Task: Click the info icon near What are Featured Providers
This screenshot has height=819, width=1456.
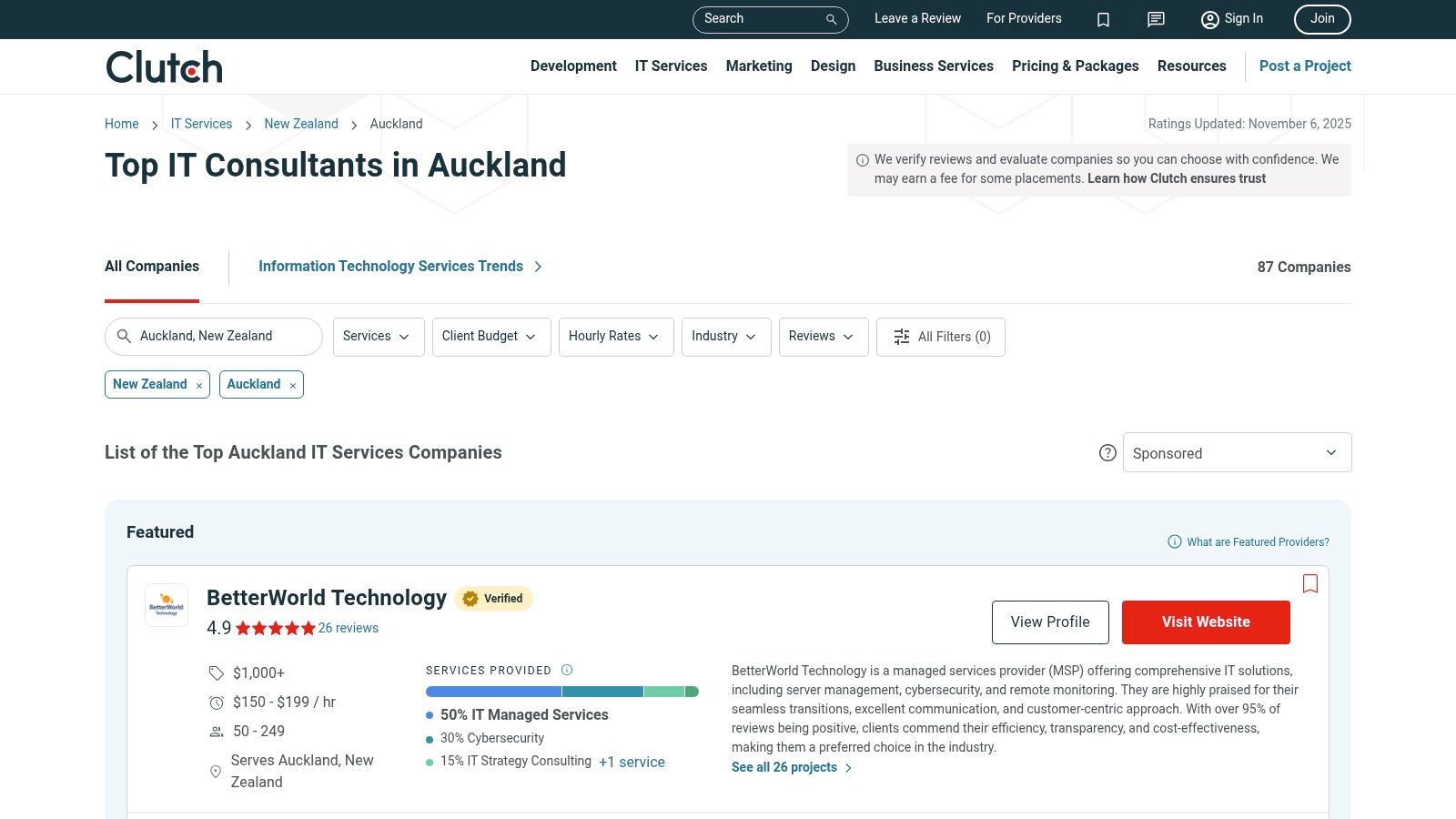Action: click(x=1173, y=541)
